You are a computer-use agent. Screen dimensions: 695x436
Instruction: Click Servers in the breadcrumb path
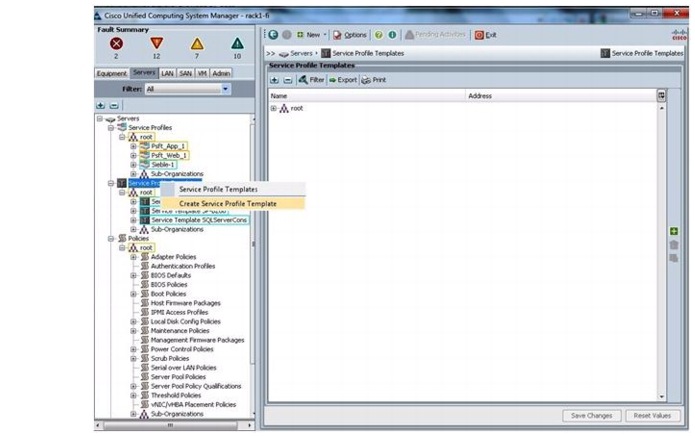[301, 53]
